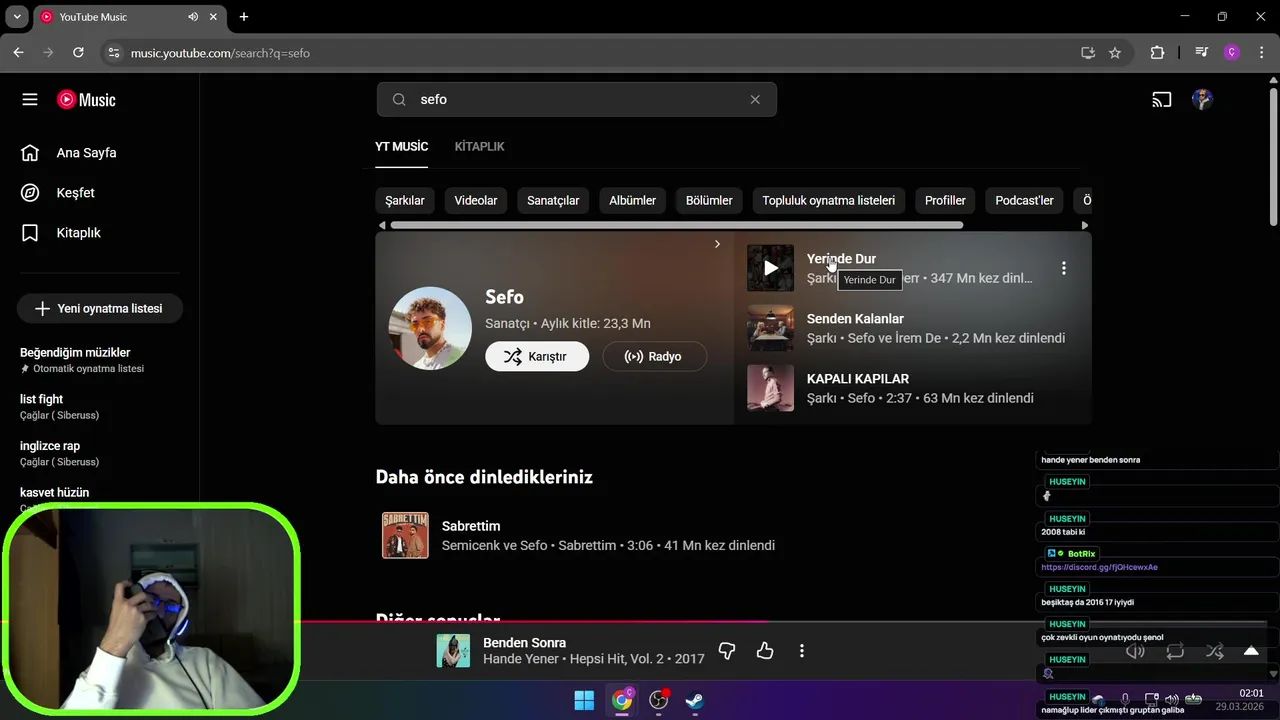Image resolution: width=1280 pixels, height=720 pixels.
Task: Open Beğendiğim müzikler playlist
Action: 75,353
